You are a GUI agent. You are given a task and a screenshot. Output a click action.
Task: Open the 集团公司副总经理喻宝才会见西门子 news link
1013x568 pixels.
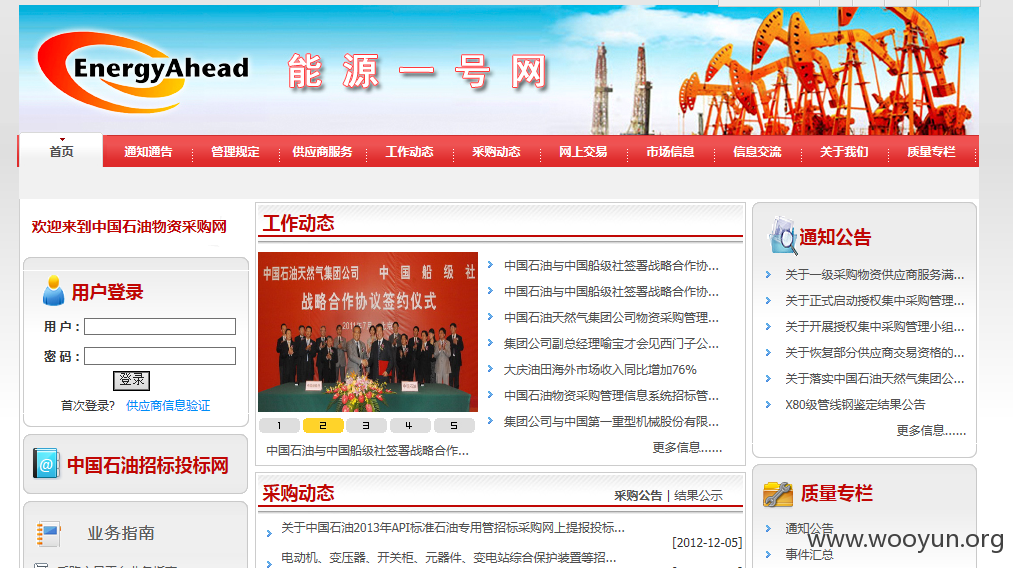[611, 344]
